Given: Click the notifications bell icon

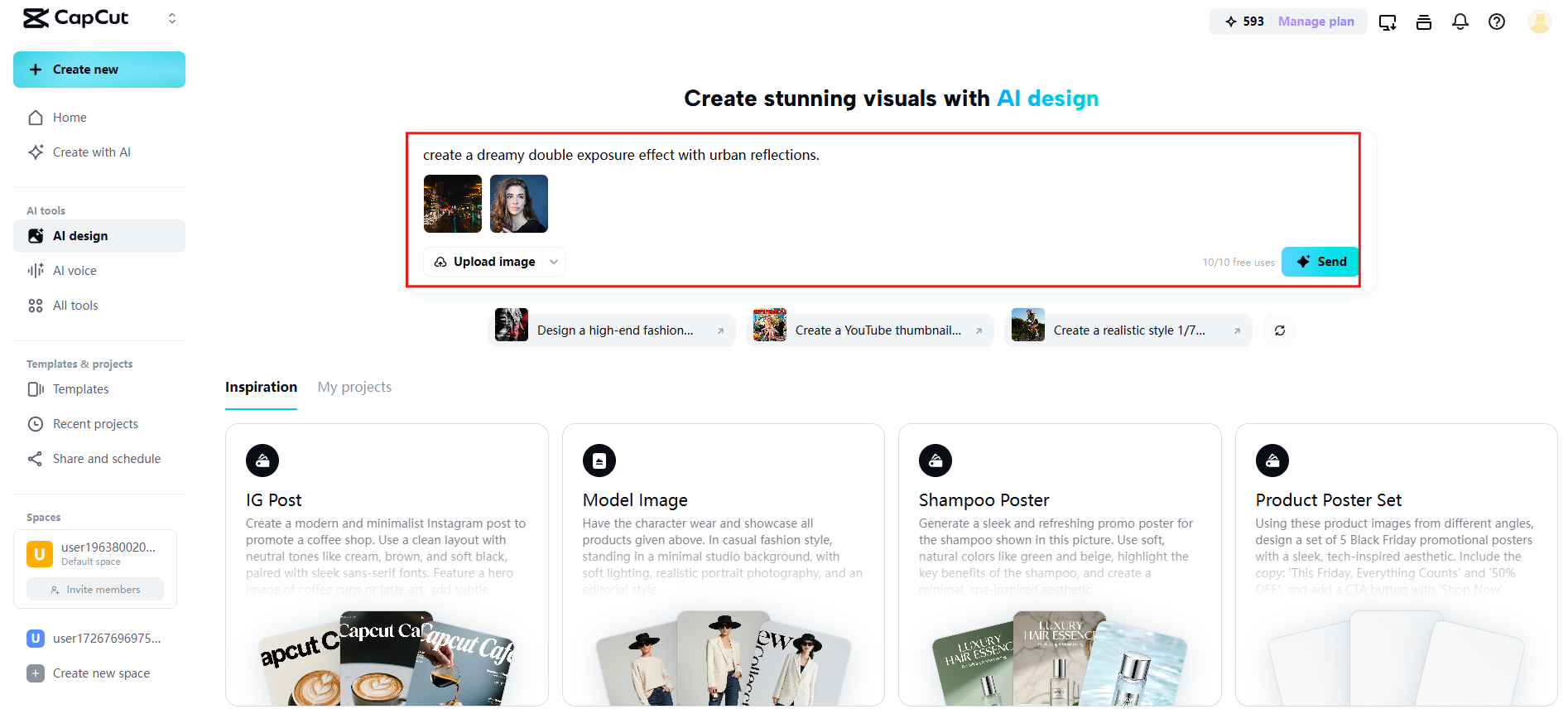Looking at the screenshot, I should [x=1460, y=22].
